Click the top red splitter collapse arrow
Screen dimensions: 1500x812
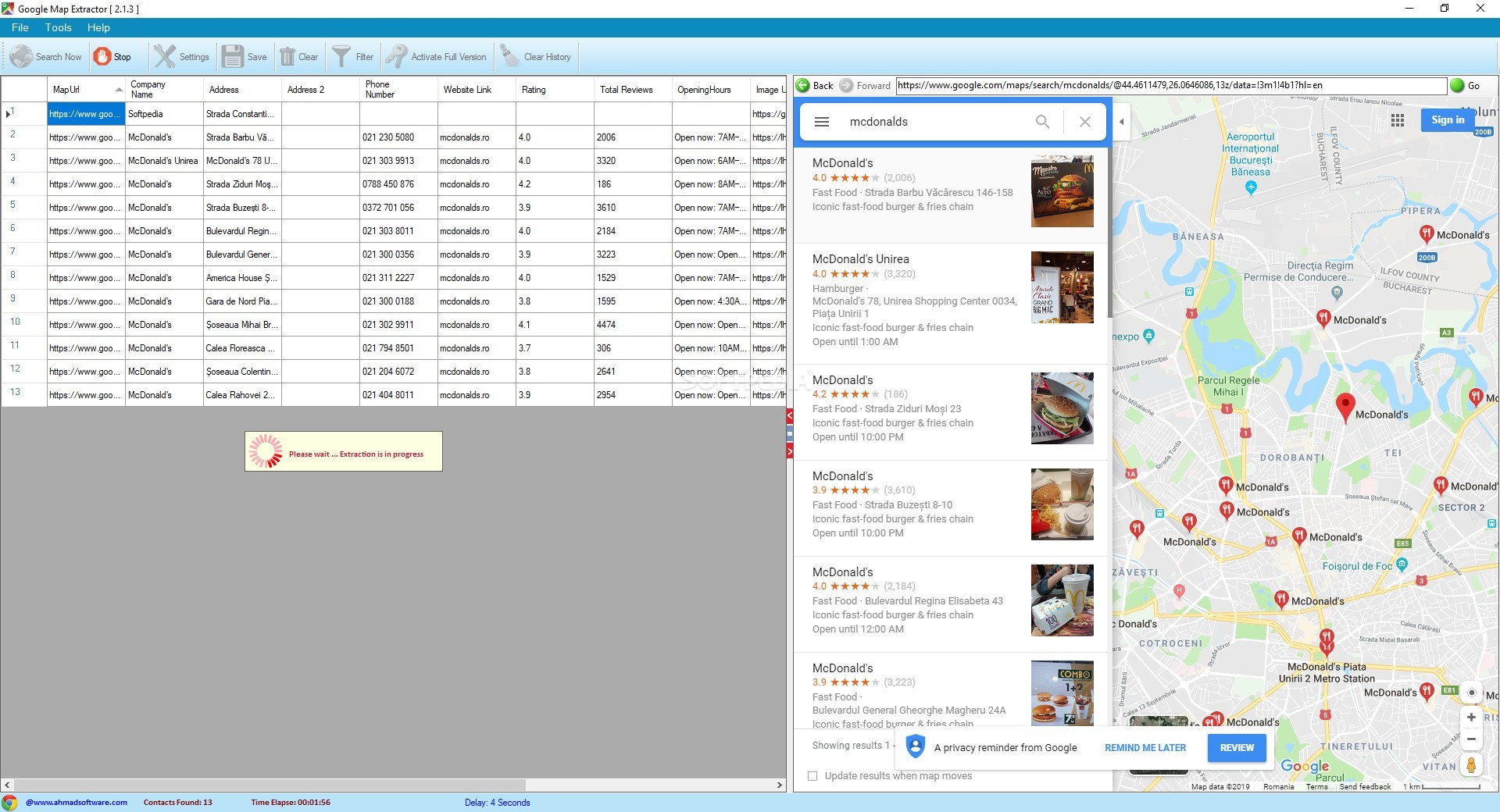tap(790, 415)
